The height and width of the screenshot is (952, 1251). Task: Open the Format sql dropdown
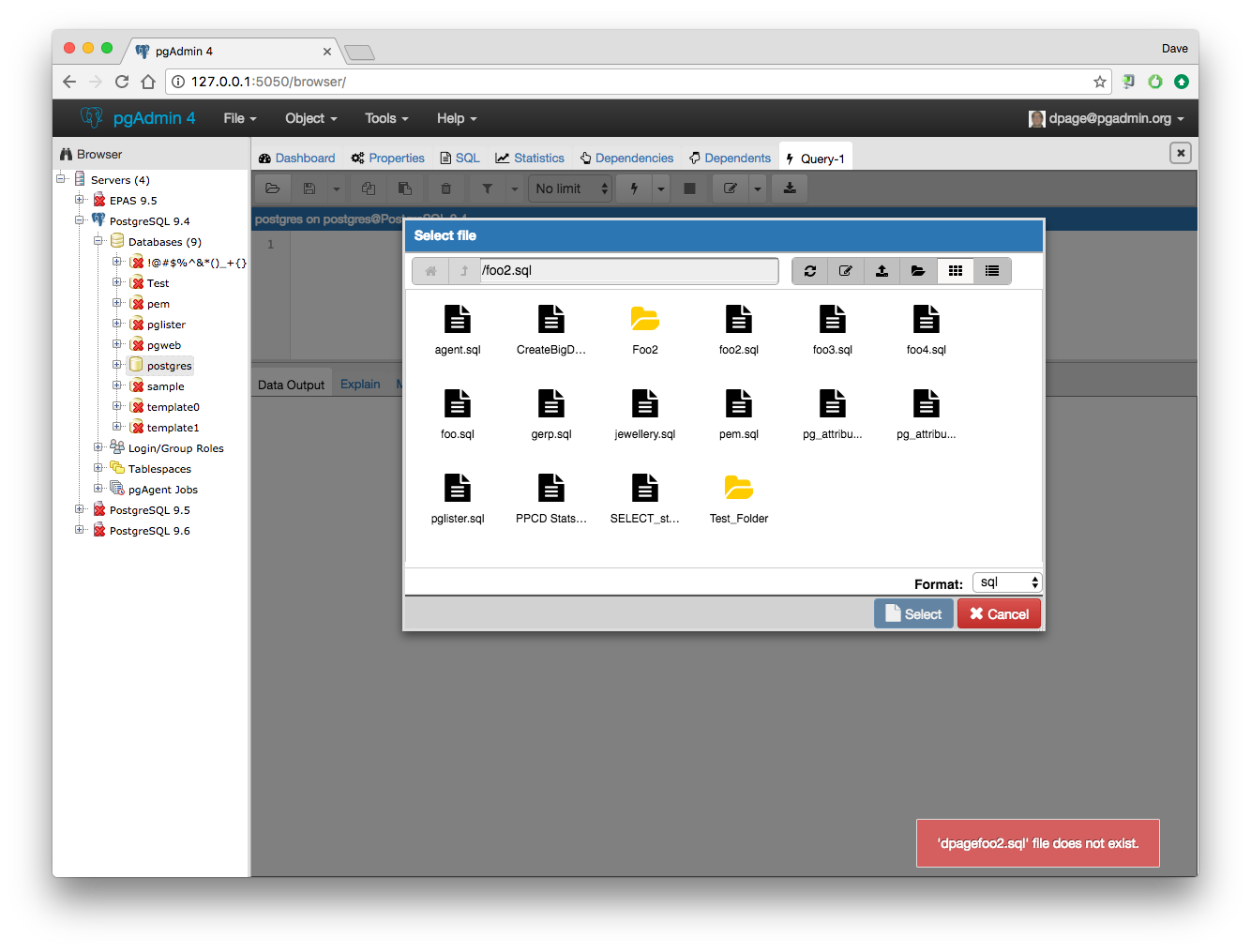point(1007,582)
